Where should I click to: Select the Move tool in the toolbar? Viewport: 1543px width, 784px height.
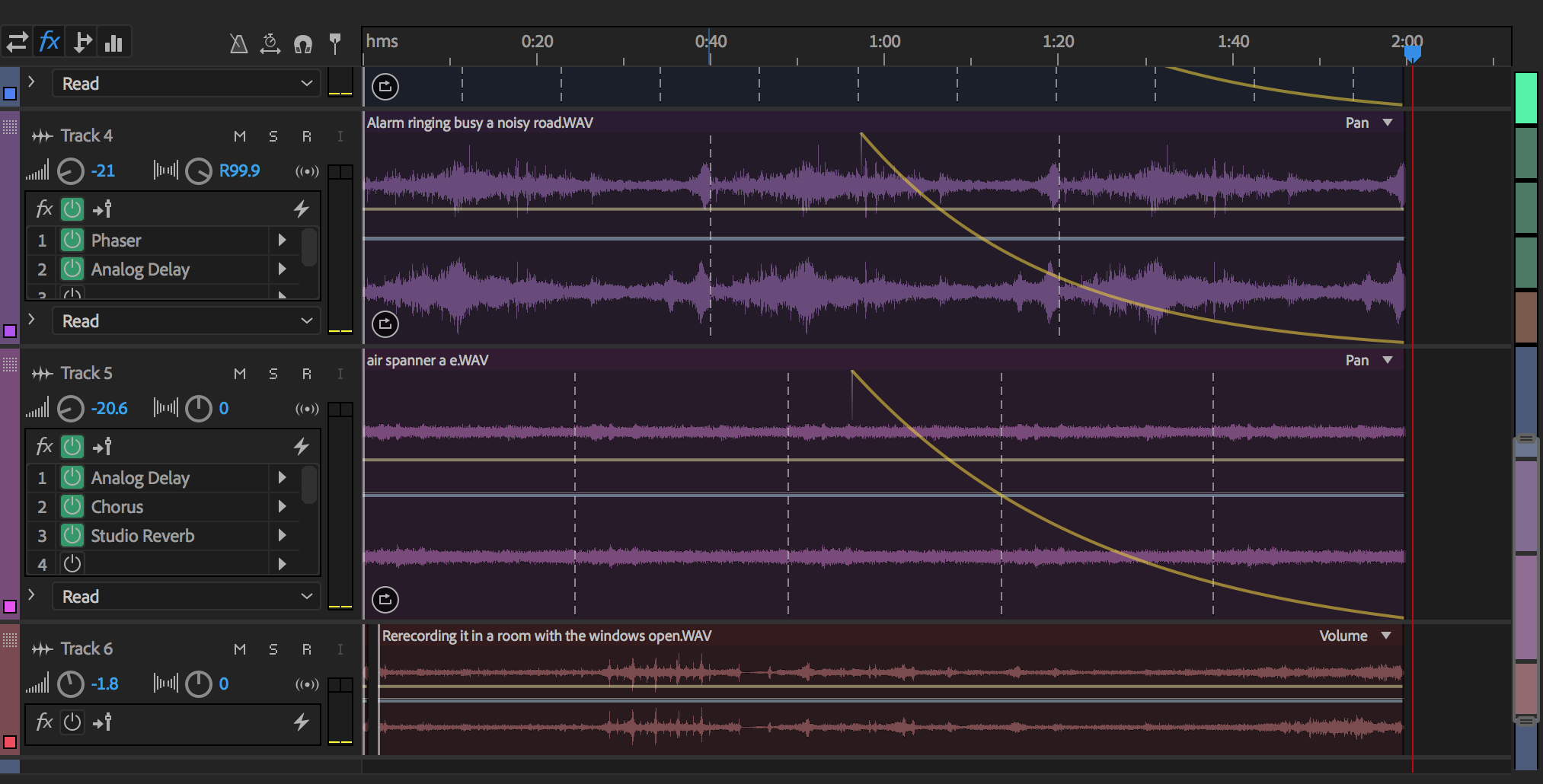(18, 42)
